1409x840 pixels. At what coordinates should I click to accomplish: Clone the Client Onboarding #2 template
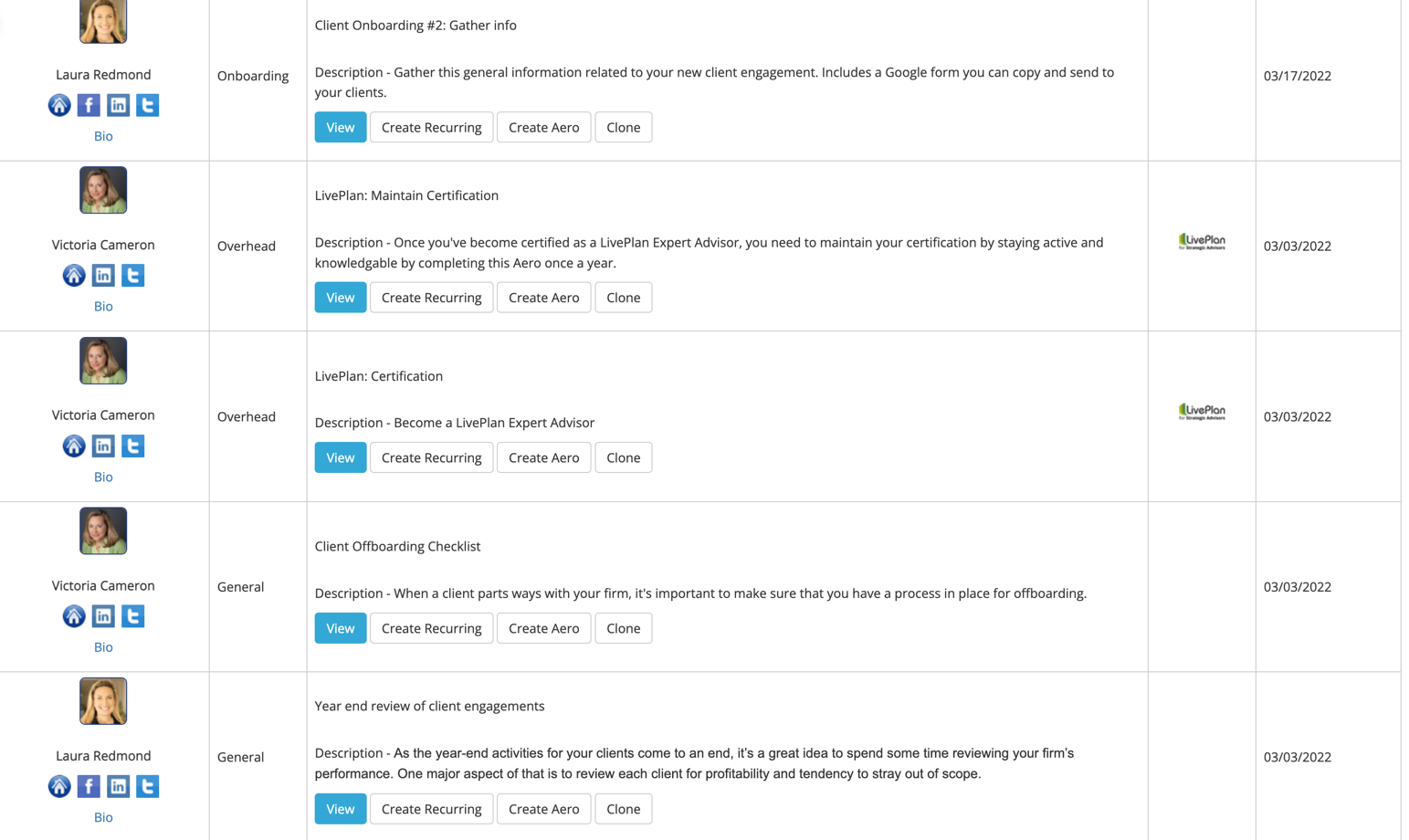pyautogui.click(x=624, y=127)
